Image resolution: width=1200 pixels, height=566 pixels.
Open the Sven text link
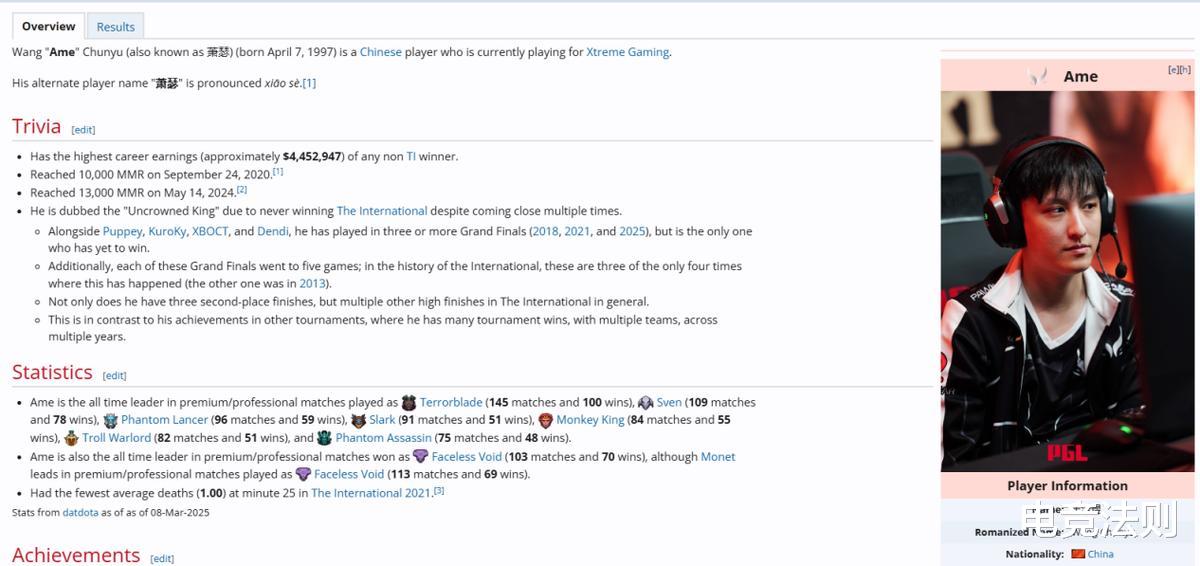click(669, 402)
